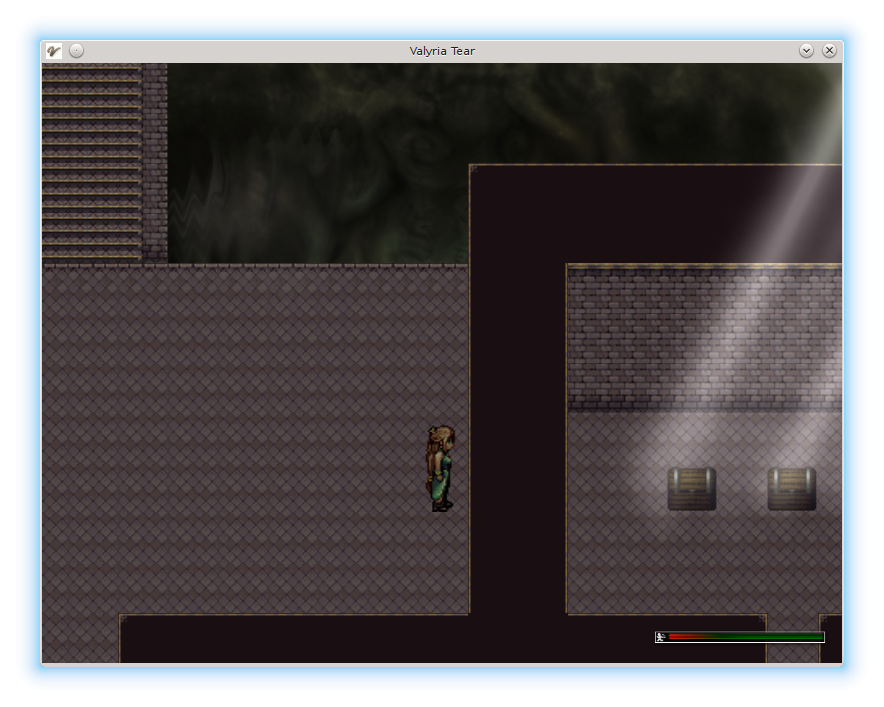884x707 pixels.
Task: Close the Valyria Tear window
Action: pyautogui.click(x=829, y=51)
